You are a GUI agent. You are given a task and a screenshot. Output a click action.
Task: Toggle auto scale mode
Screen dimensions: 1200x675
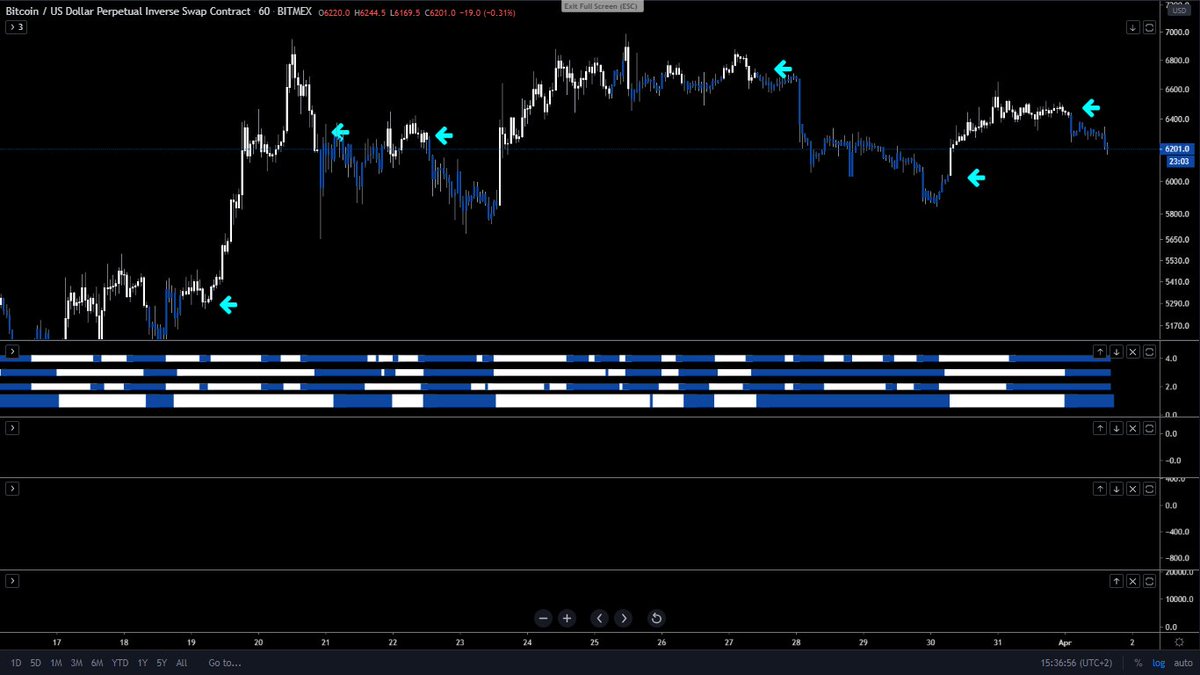click(x=1183, y=663)
